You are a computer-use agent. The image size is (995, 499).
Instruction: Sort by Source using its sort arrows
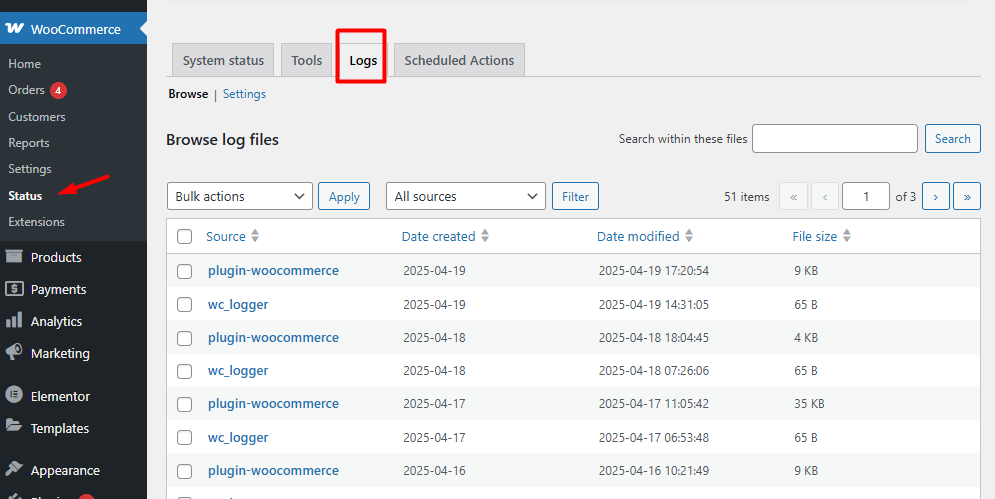click(x=255, y=236)
